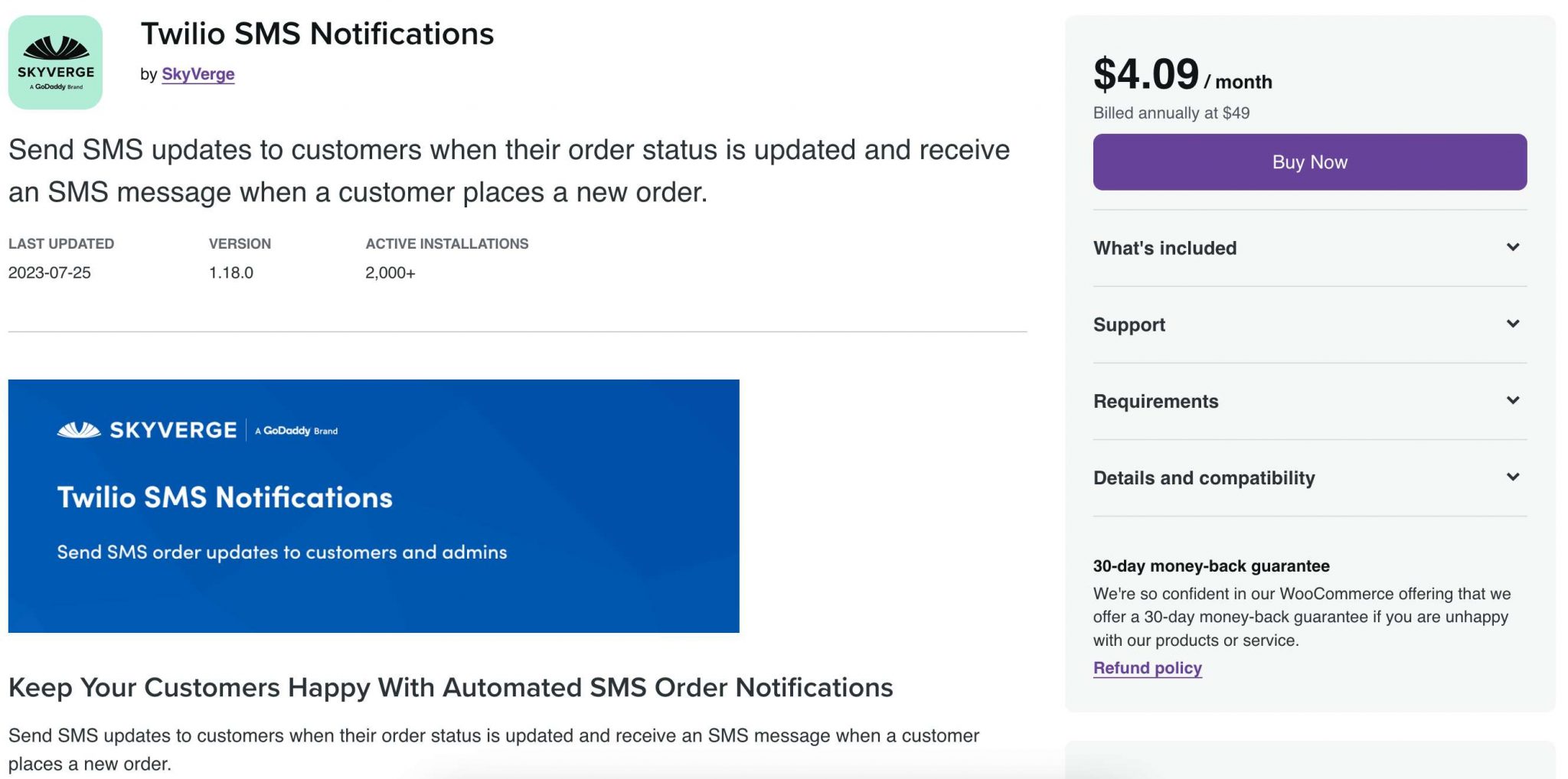1568x779 pixels.
Task: Click the blue product banner image
Action: pyautogui.click(x=374, y=505)
